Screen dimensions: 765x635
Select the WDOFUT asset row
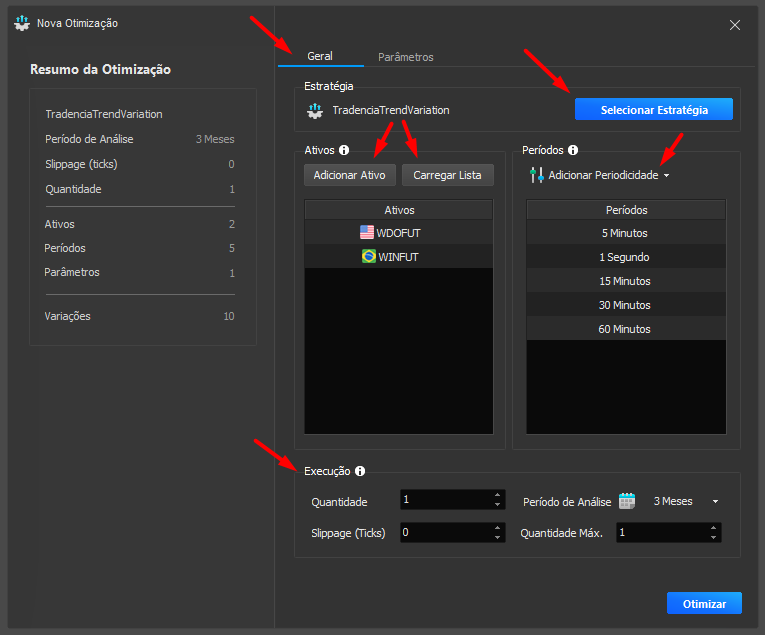tap(399, 233)
